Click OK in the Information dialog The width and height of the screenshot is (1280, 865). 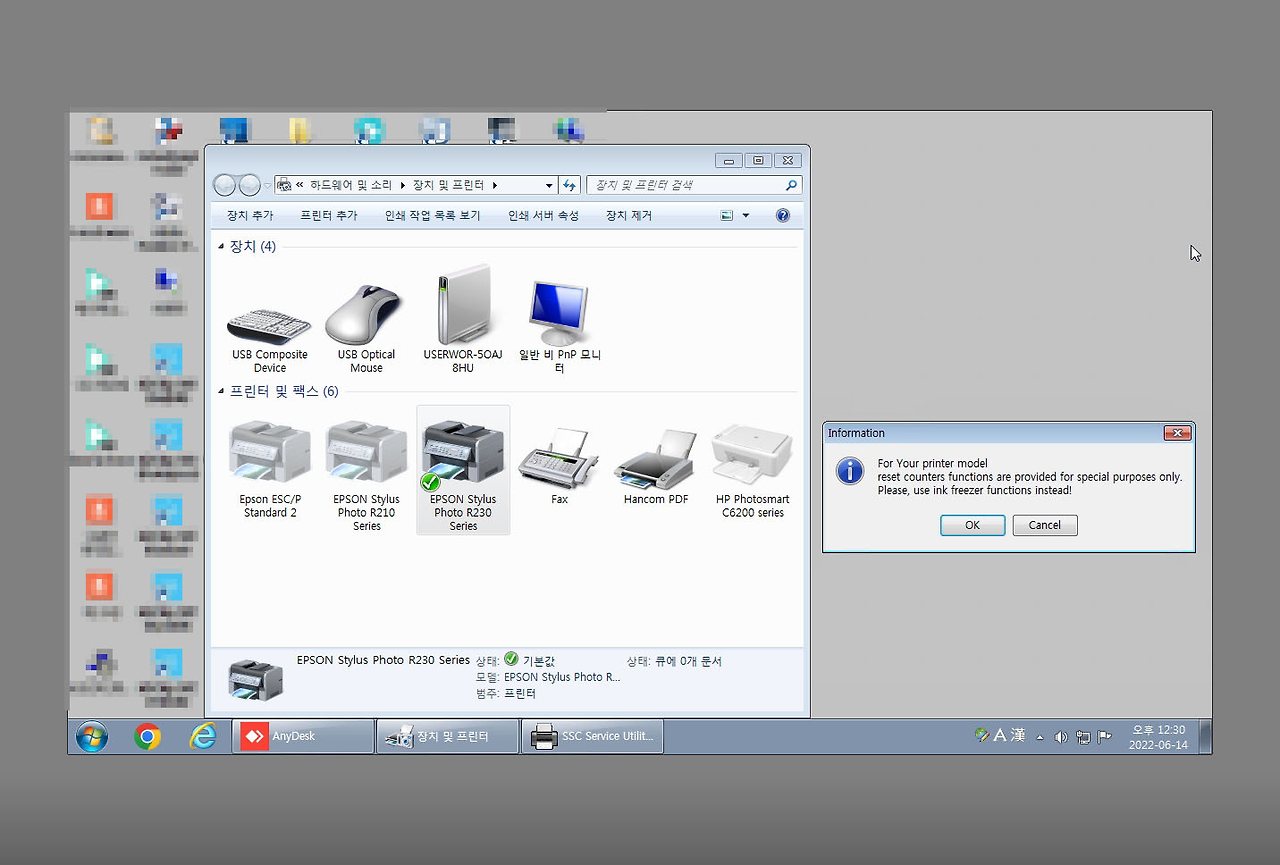(971, 525)
